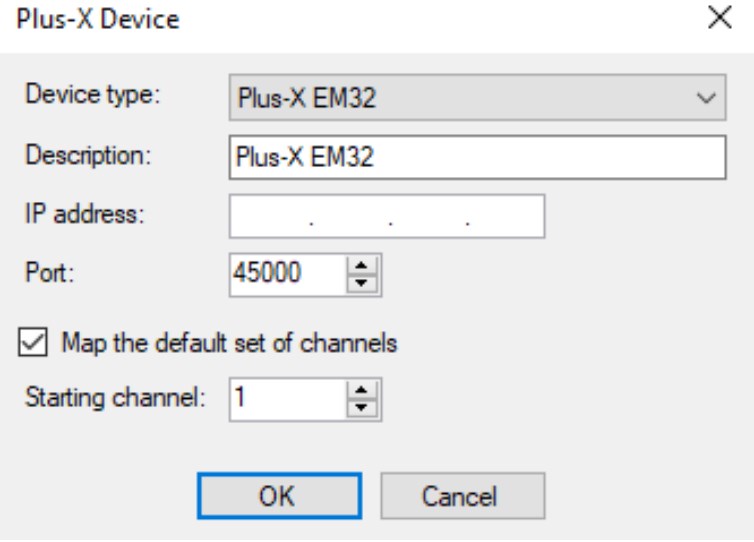
Task: Confirm the dialog with OK
Action: (279, 495)
